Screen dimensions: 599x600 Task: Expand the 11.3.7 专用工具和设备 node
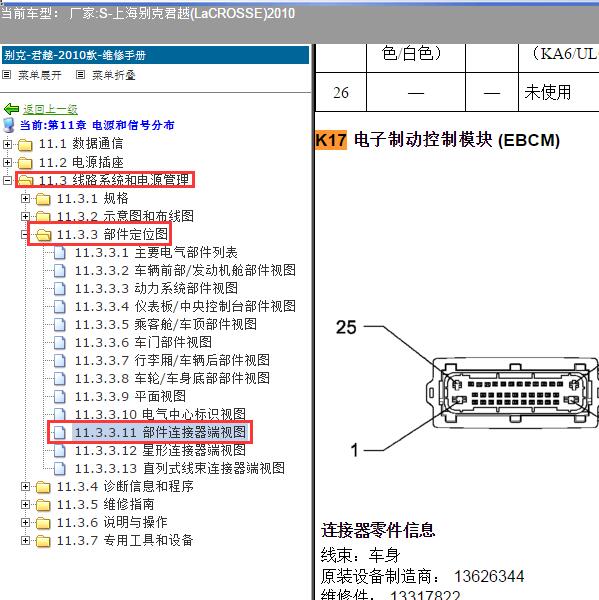tap(25, 540)
